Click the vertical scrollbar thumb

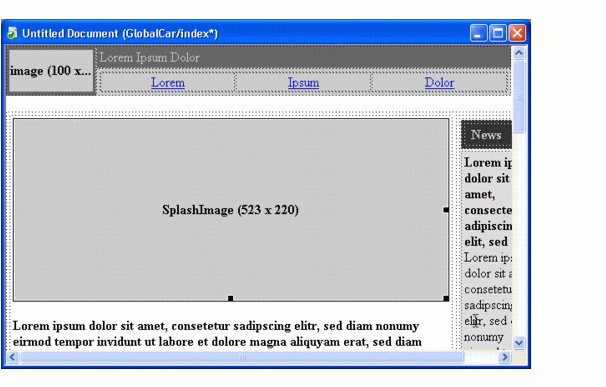point(519,97)
